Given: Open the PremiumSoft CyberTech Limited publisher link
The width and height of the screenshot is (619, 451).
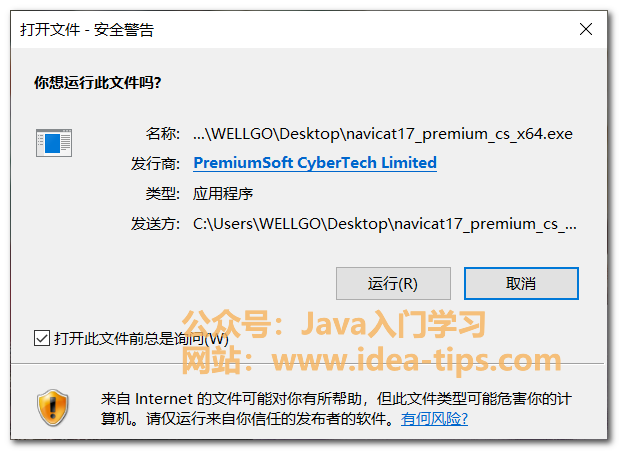Looking at the screenshot, I should tap(315, 163).
